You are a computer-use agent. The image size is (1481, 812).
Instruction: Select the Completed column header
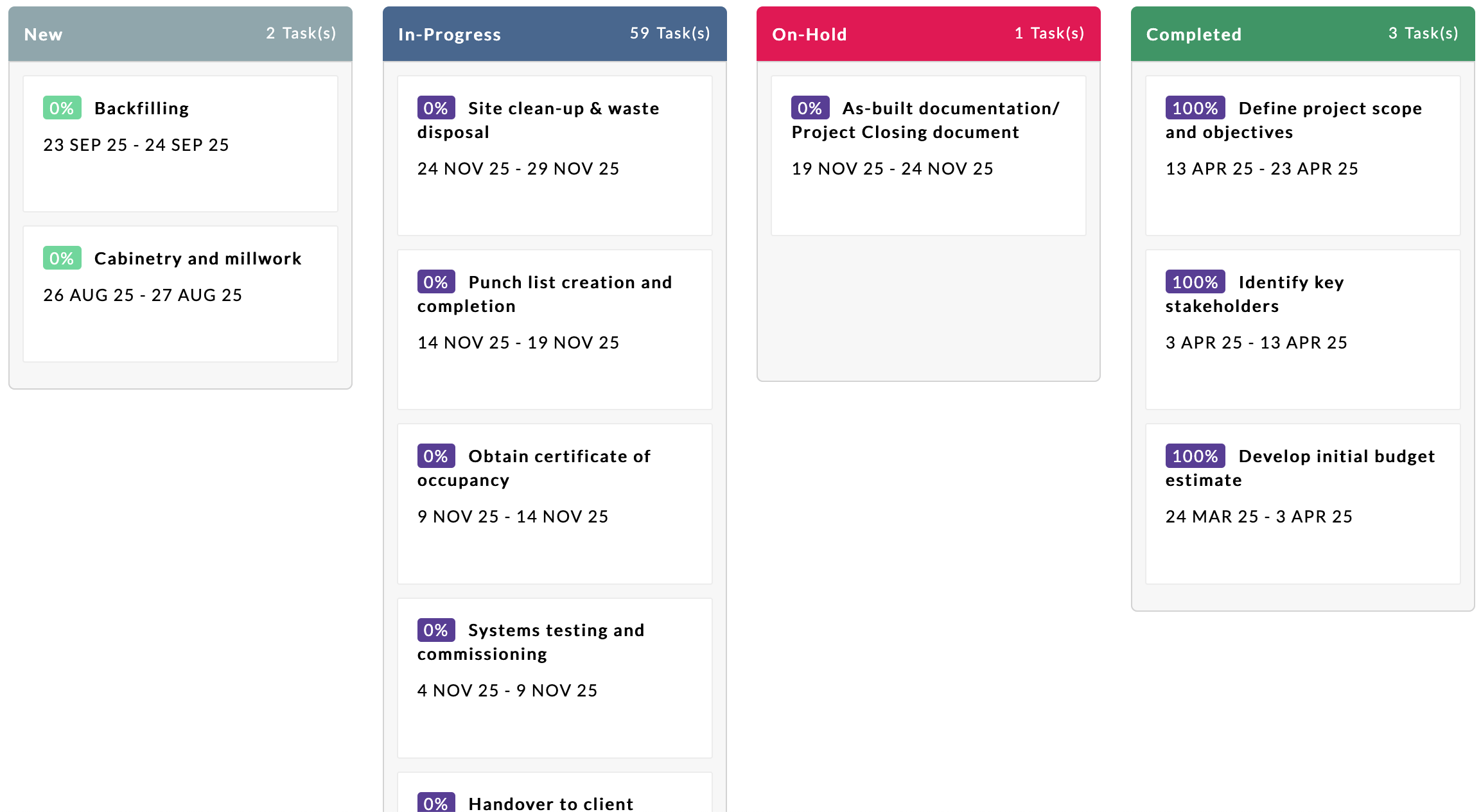(x=1193, y=35)
